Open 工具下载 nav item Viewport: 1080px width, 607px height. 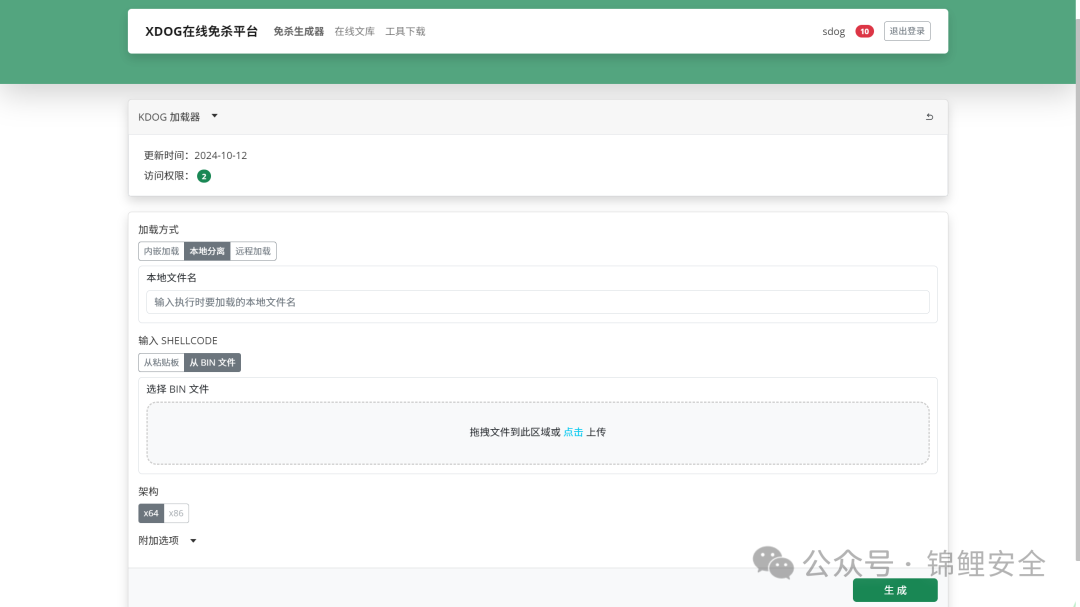405,31
